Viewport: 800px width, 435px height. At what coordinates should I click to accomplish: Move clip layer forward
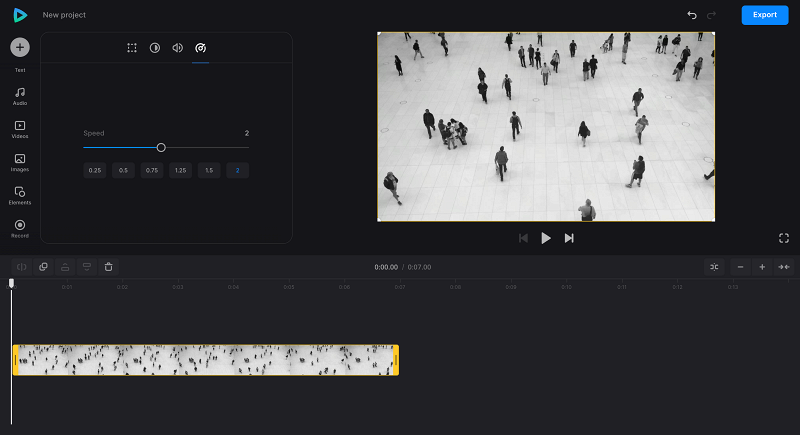(65, 267)
